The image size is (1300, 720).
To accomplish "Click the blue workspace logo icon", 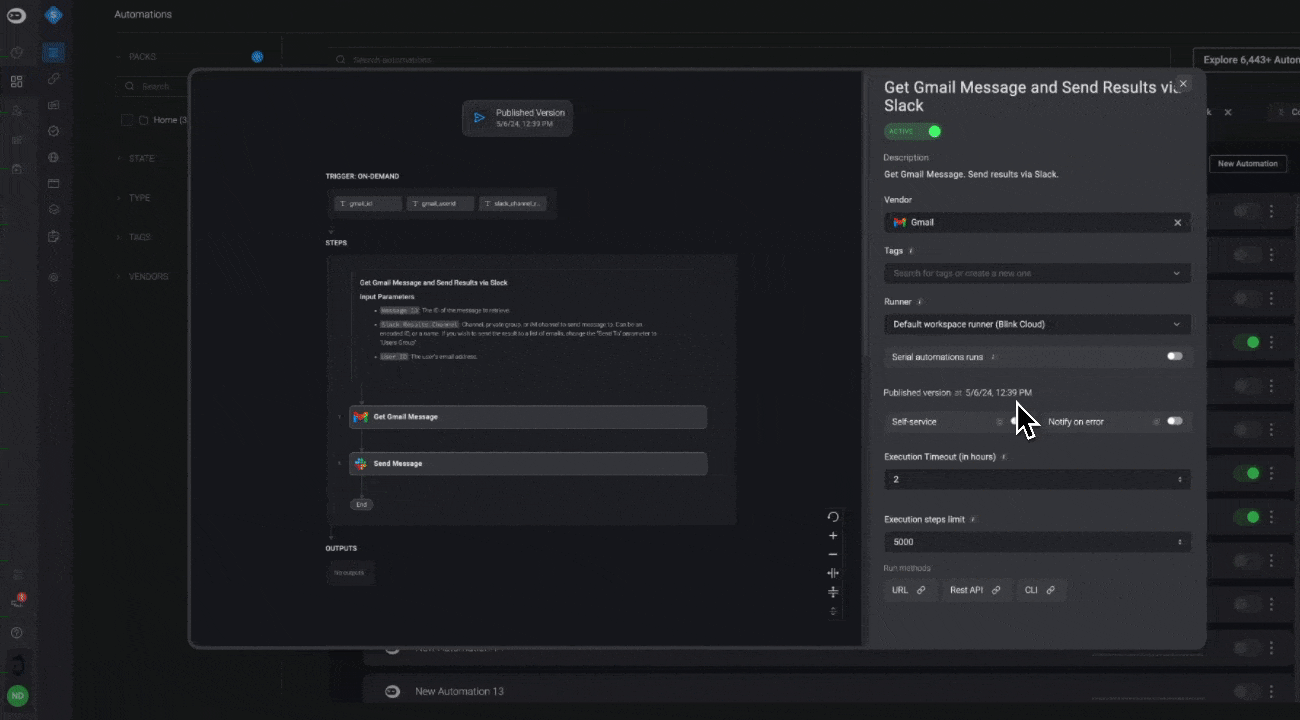I will tap(54, 14).
